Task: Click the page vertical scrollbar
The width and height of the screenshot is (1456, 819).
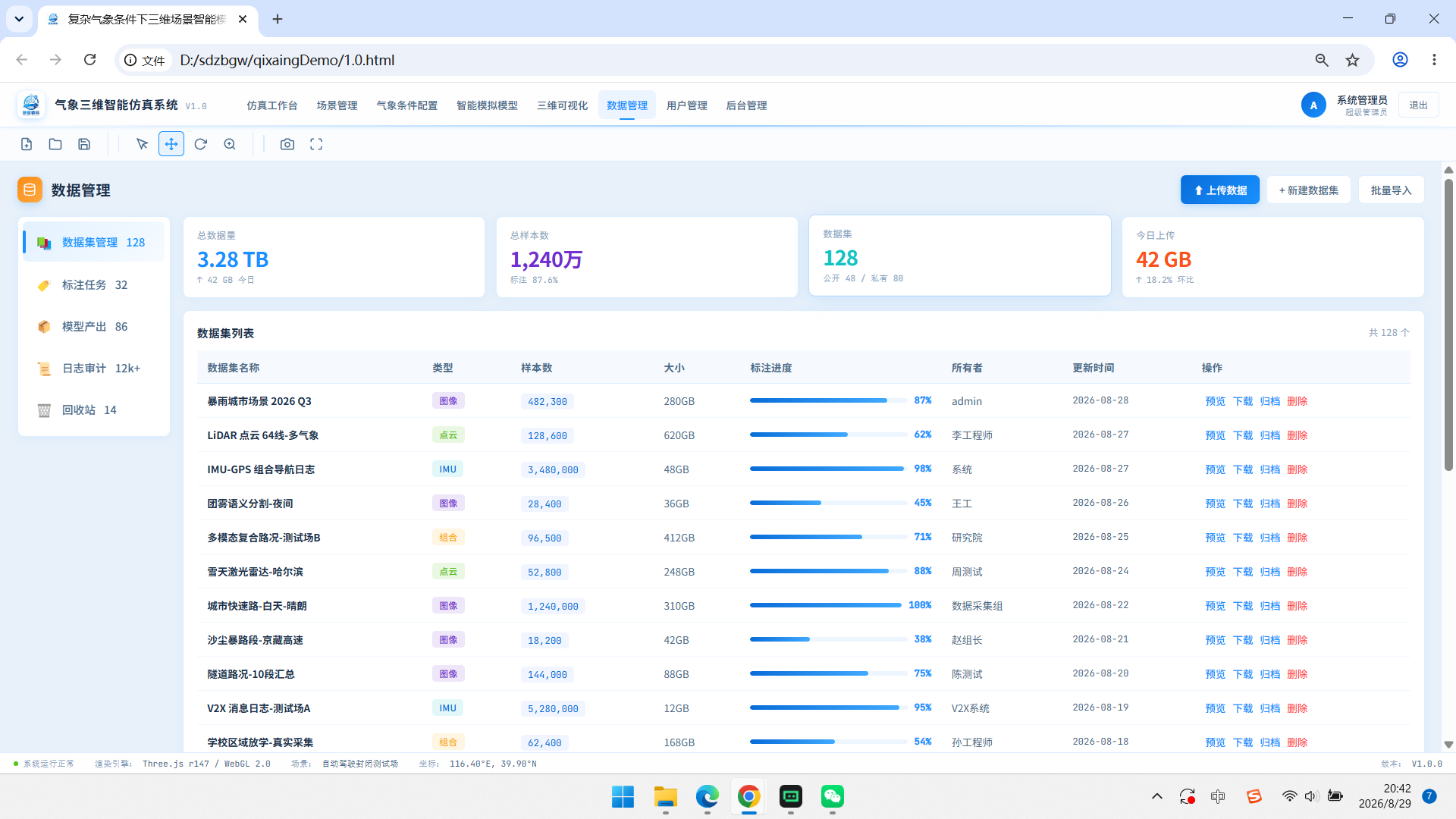Action: click(1448, 325)
